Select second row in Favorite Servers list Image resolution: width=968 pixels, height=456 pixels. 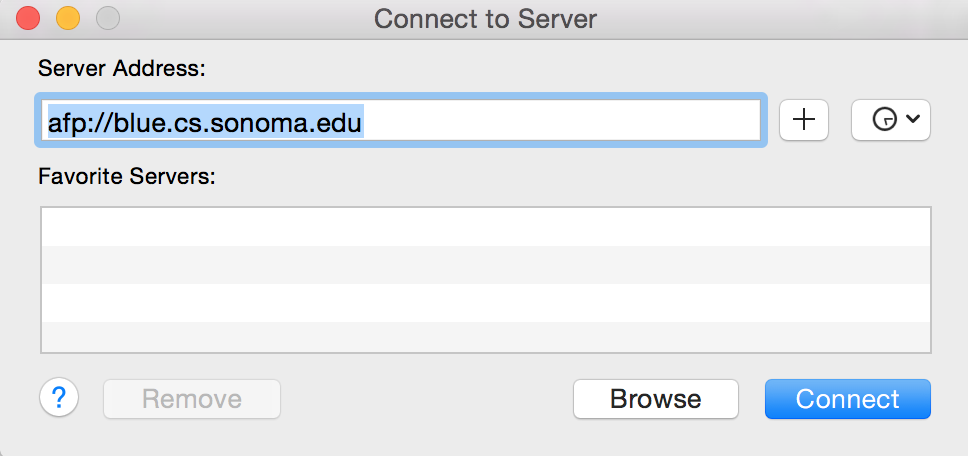pos(485,265)
